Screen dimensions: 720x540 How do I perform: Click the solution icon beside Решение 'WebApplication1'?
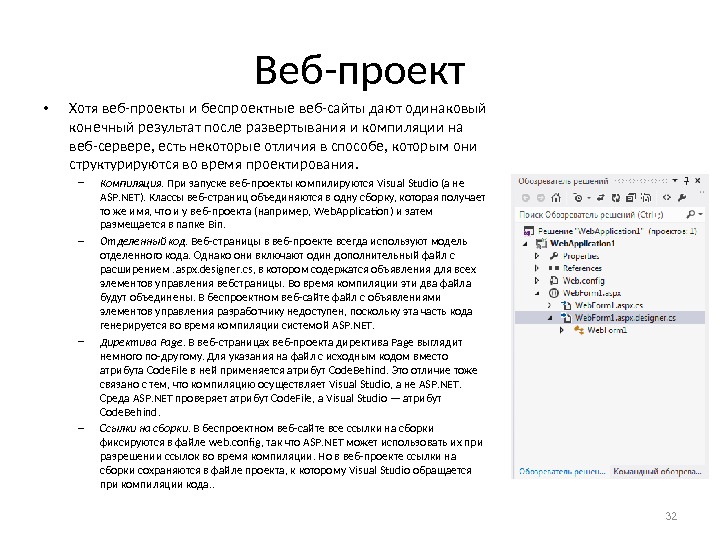coord(529,231)
